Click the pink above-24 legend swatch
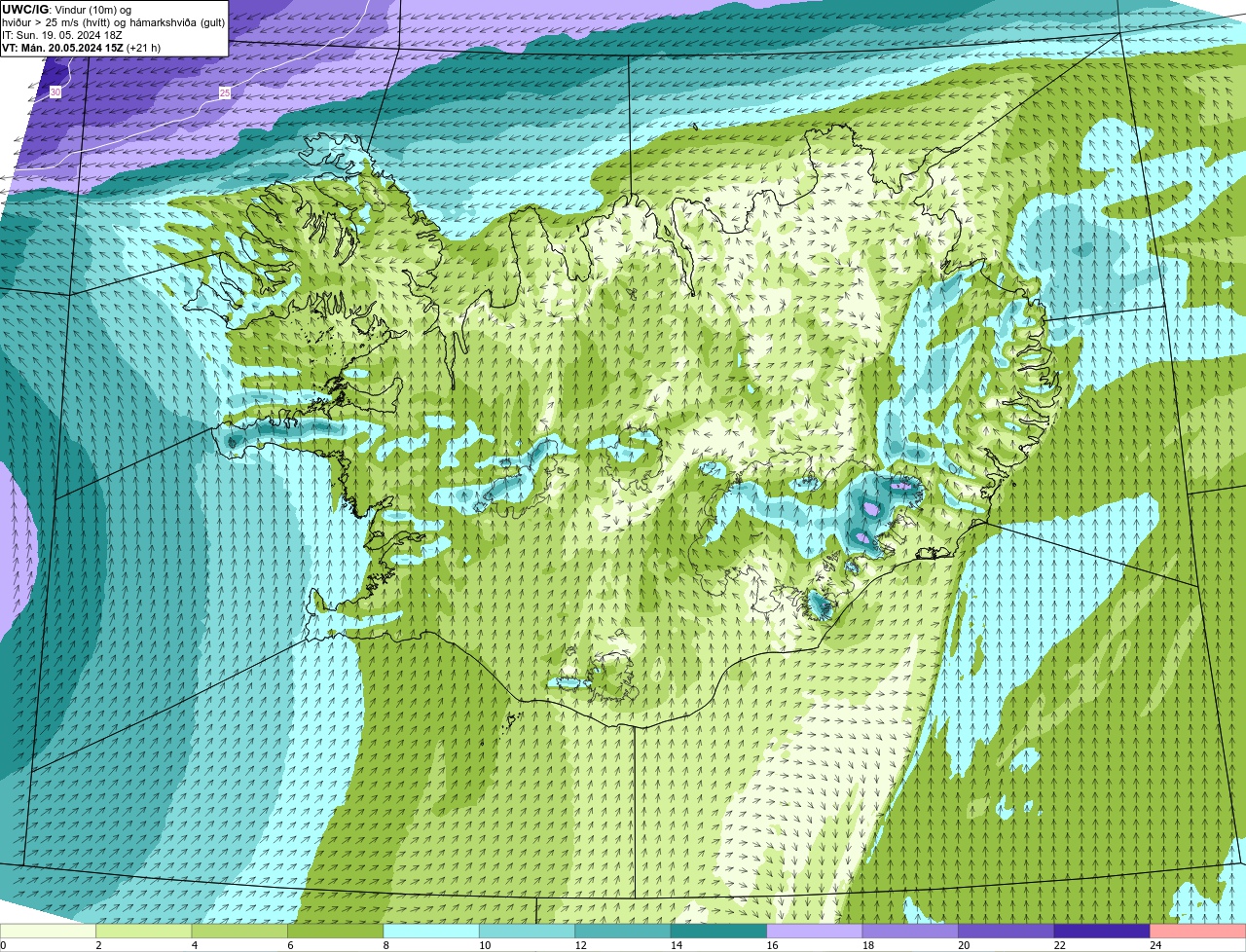Viewport: 1246px width, 952px height. [1198, 932]
